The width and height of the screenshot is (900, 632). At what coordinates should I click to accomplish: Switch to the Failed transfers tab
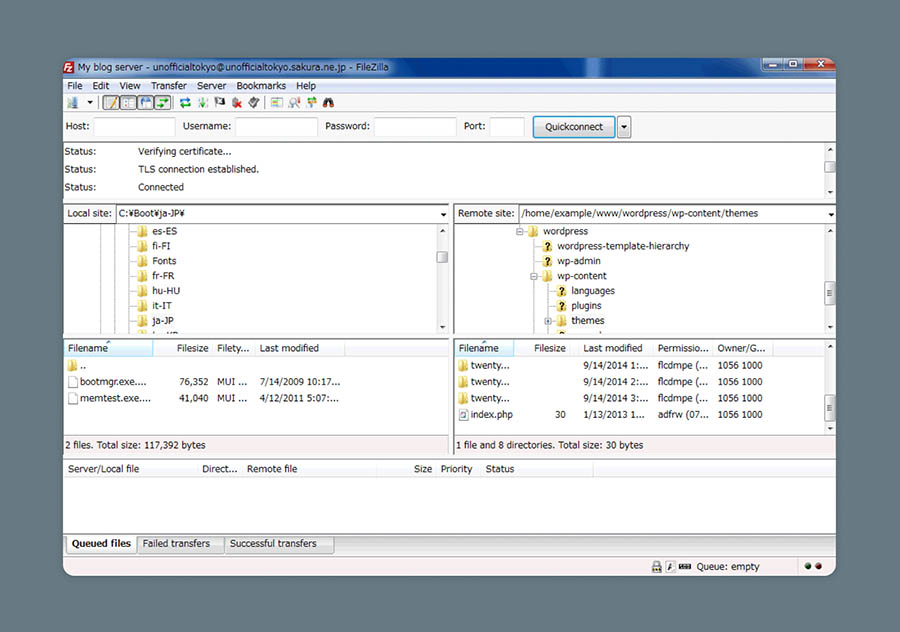pos(176,544)
